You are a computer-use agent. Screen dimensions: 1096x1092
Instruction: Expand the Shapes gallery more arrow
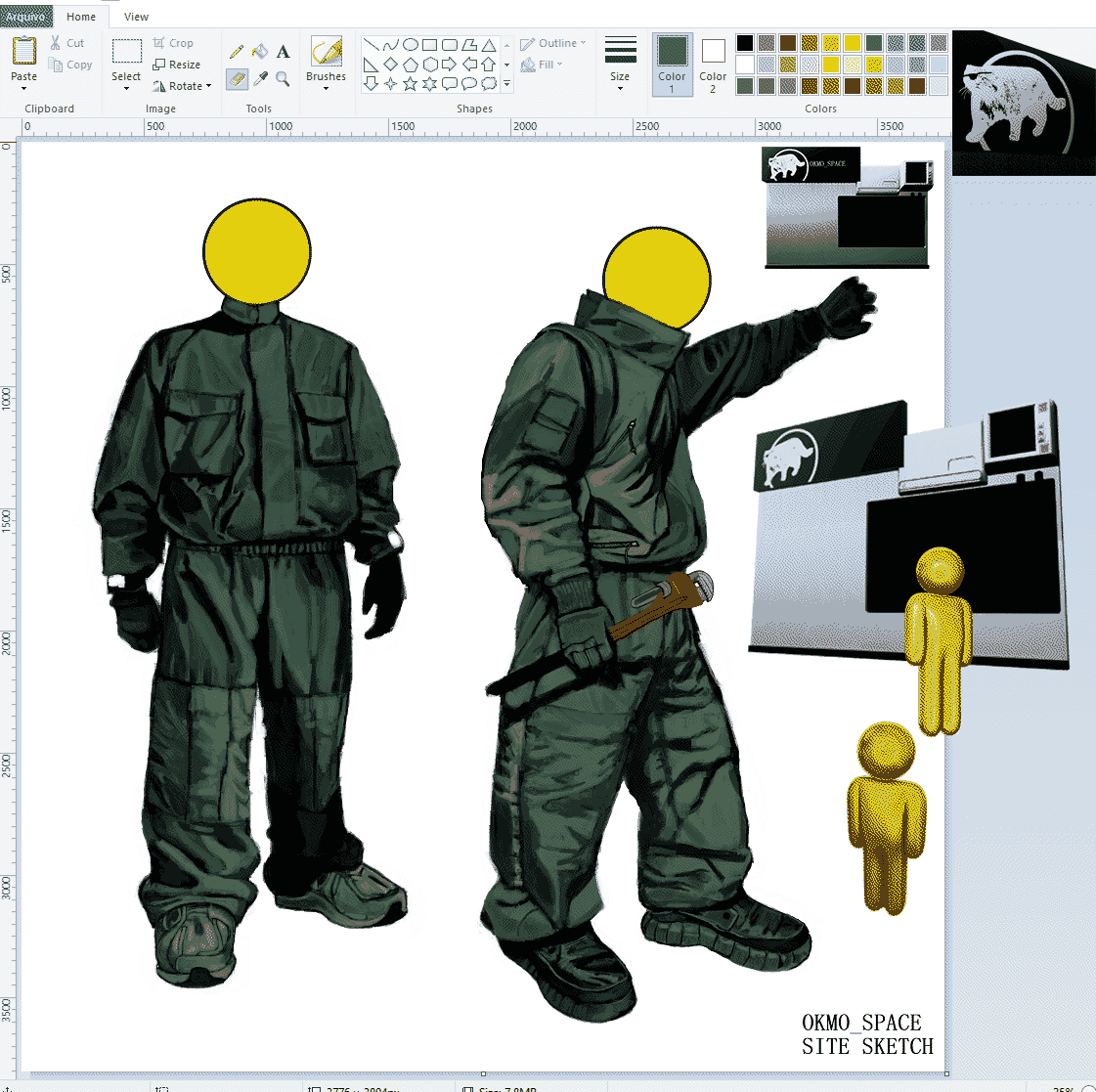point(506,85)
